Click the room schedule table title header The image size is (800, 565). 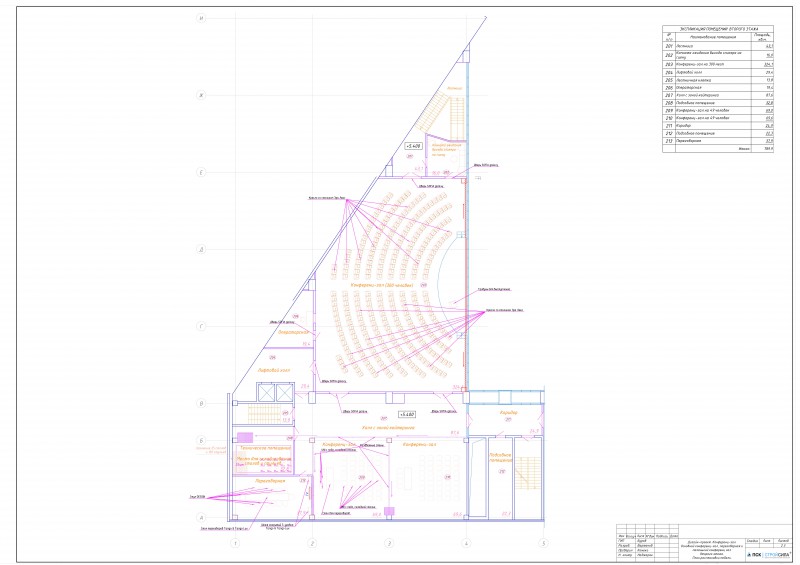(718, 29)
